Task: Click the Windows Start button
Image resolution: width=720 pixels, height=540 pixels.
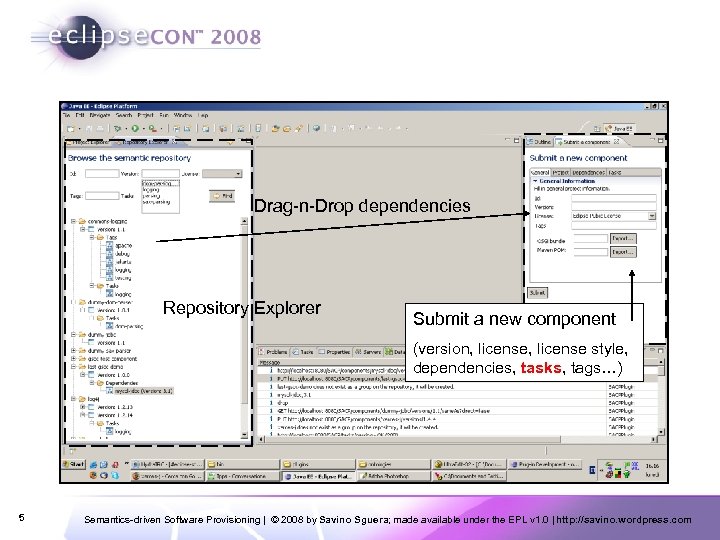Action: click(x=74, y=464)
